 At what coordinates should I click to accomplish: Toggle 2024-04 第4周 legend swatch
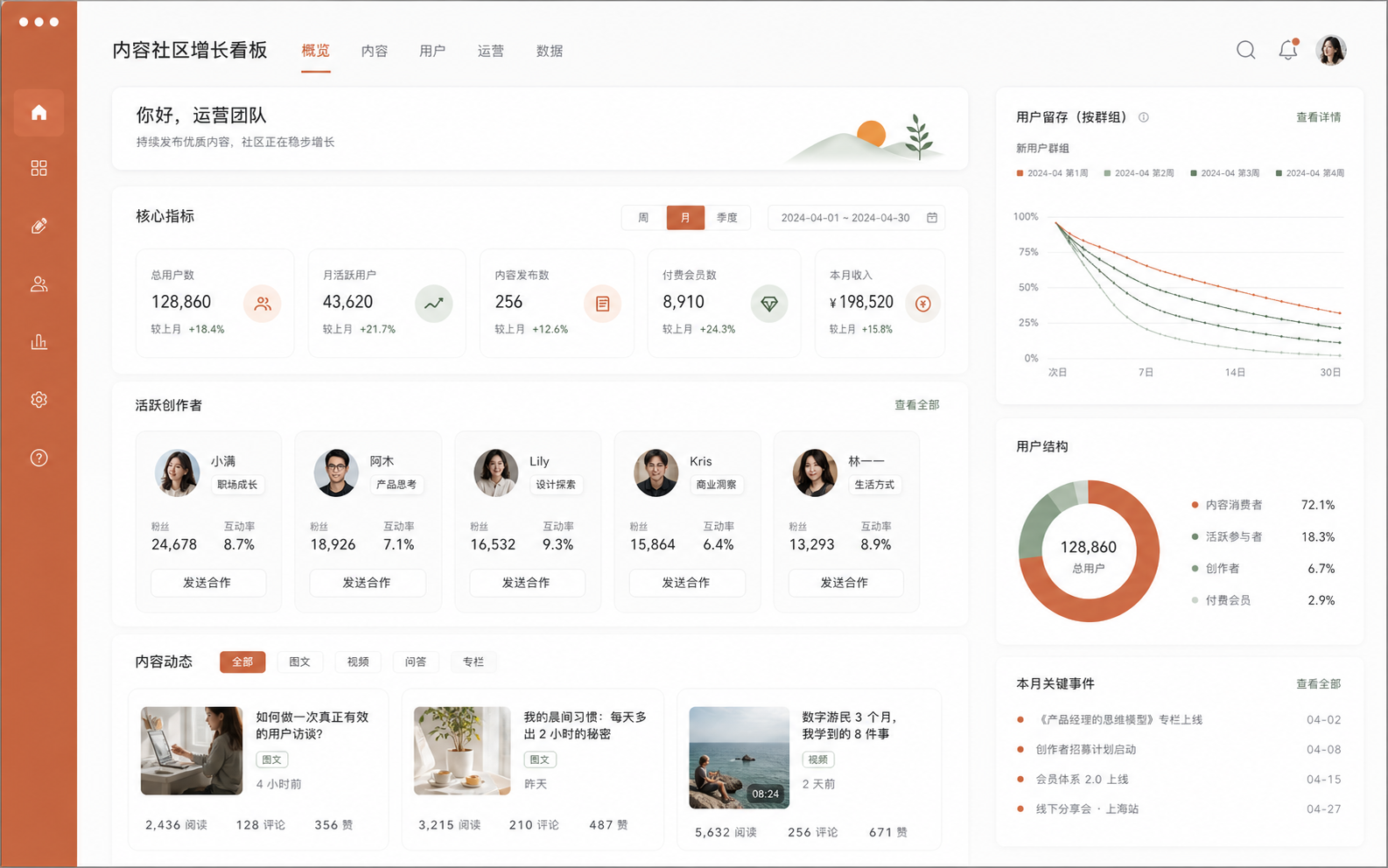pyautogui.click(x=1279, y=173)
